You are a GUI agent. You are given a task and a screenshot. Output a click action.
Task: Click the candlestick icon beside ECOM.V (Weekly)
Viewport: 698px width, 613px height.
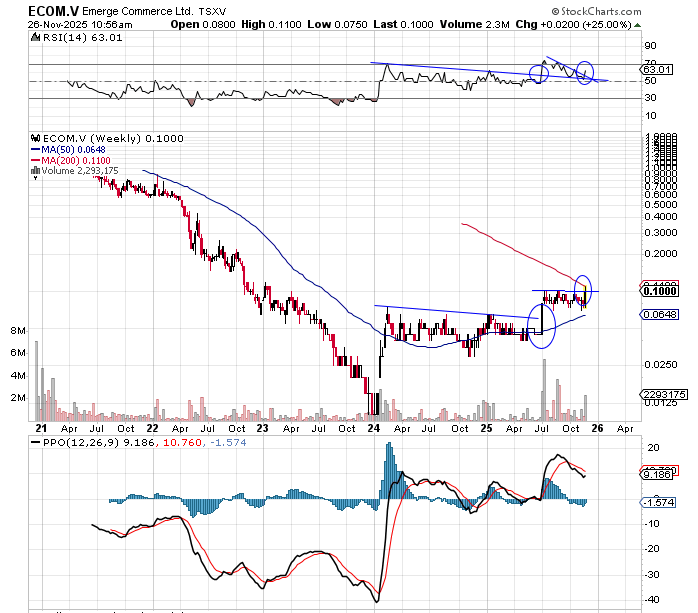pos(36,138)
